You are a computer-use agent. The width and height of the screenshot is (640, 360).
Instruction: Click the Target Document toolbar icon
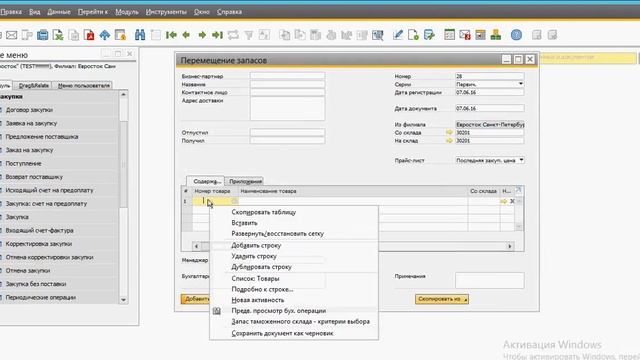coord(300,35)
